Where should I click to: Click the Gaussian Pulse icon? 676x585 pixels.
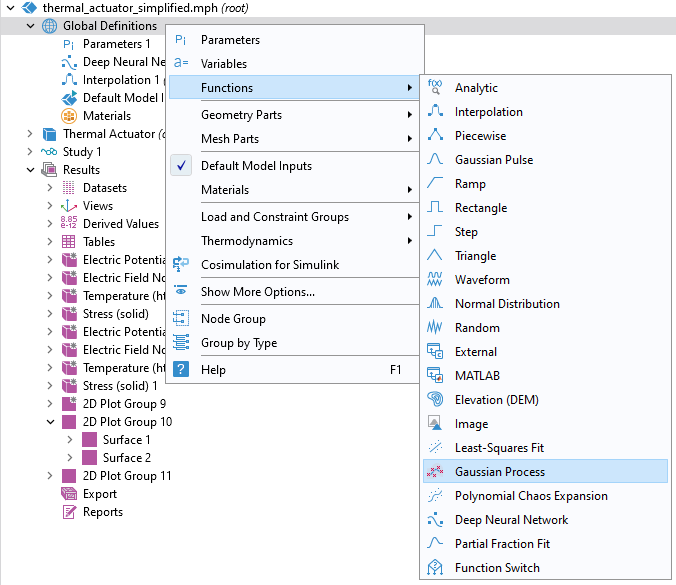coord(435,160)
